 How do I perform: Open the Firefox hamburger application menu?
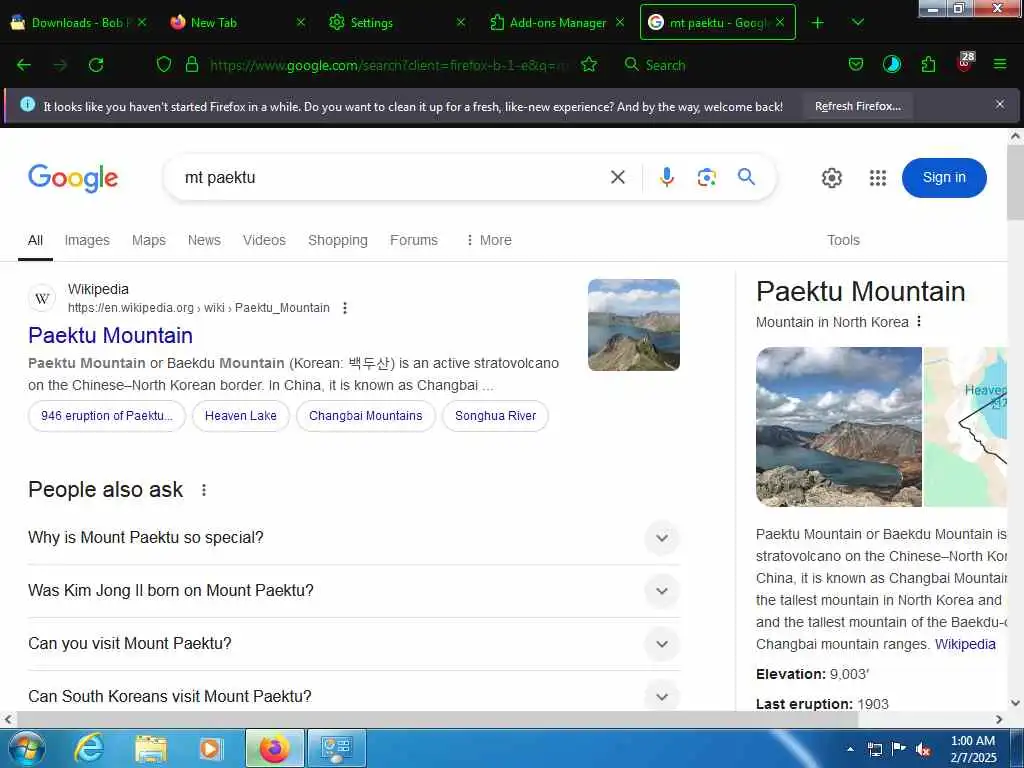click(x=1000, y=64)
